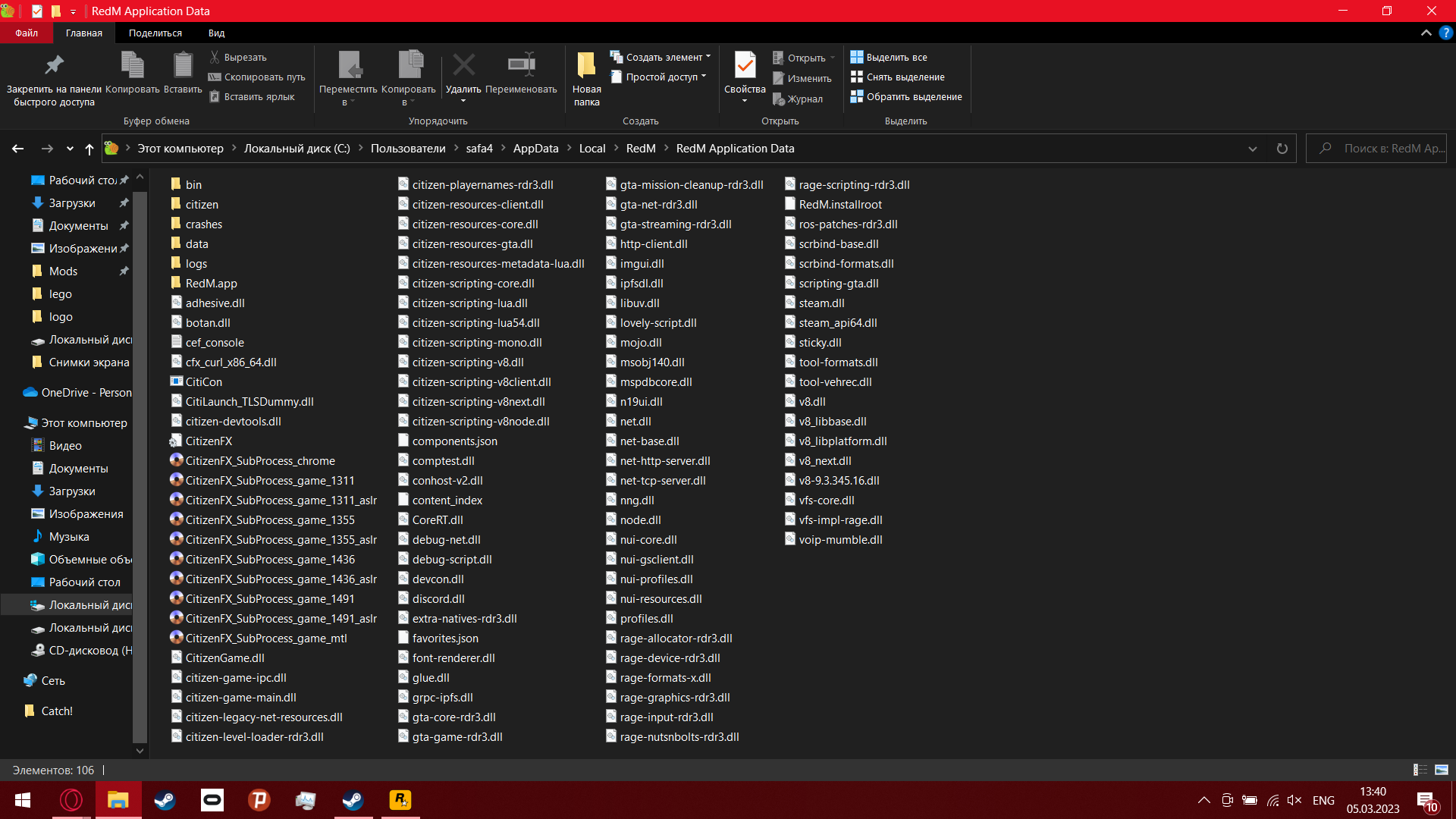This screenshot has height=819, width=1456.
Task: Refresh the folder view
Action: pos(1282,149)
